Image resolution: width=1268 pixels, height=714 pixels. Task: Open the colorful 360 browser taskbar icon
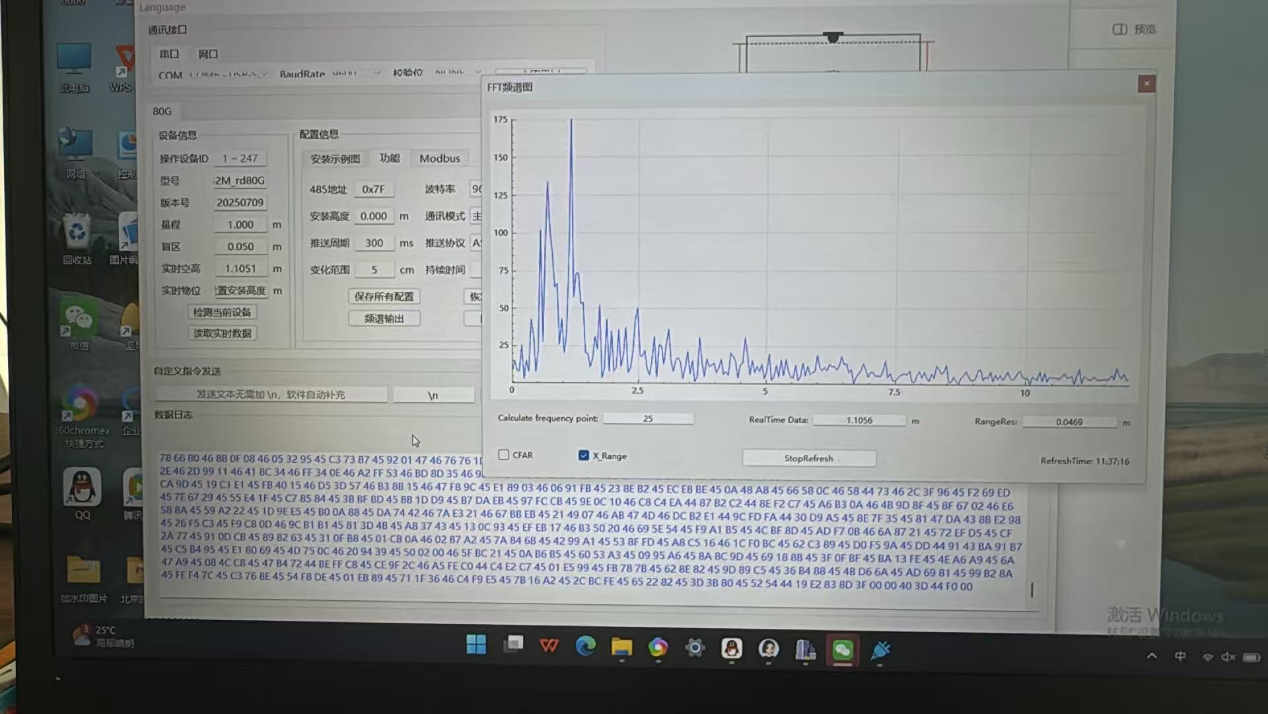[x=658, y=648]
